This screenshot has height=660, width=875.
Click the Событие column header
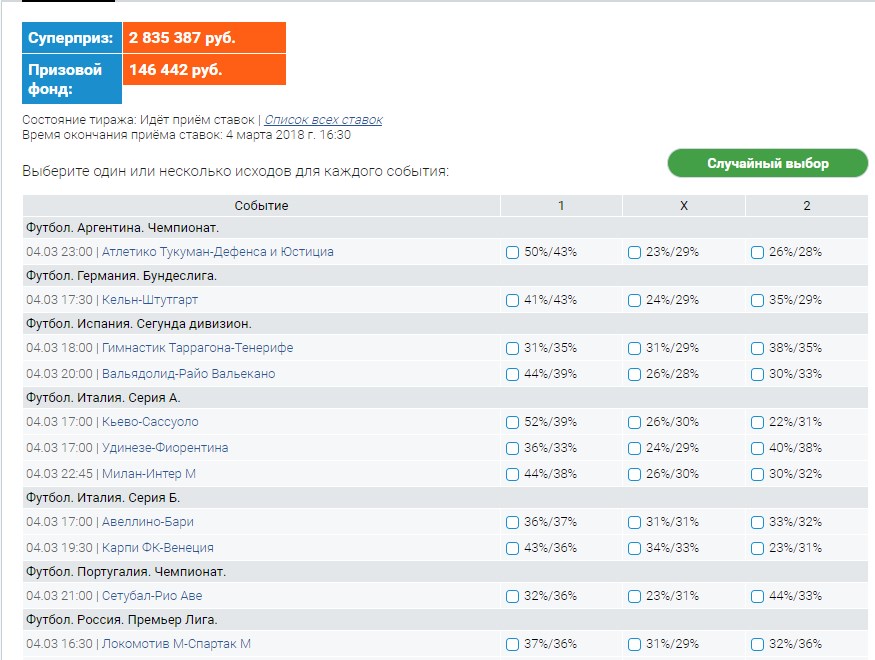coord(261,206)
